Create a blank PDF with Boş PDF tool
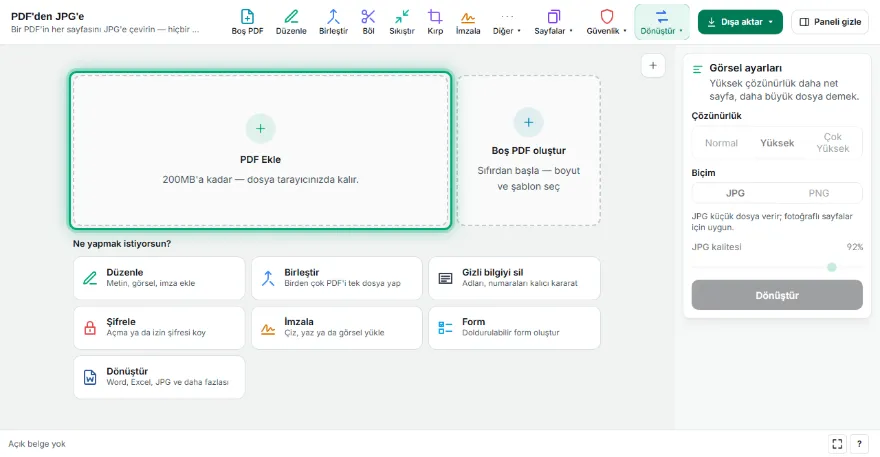 [x=247, y=22]
